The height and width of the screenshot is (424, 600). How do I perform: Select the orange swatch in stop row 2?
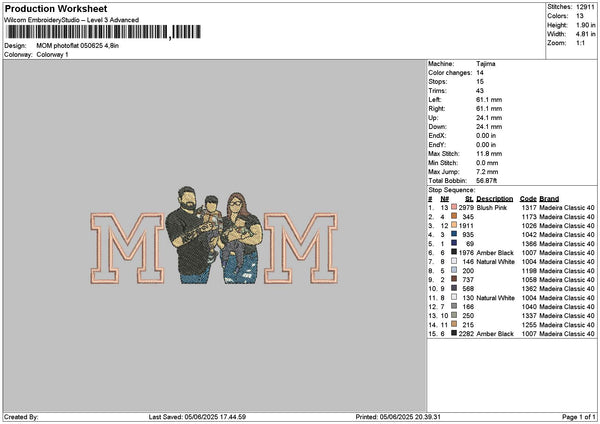(x=454, y=216)
